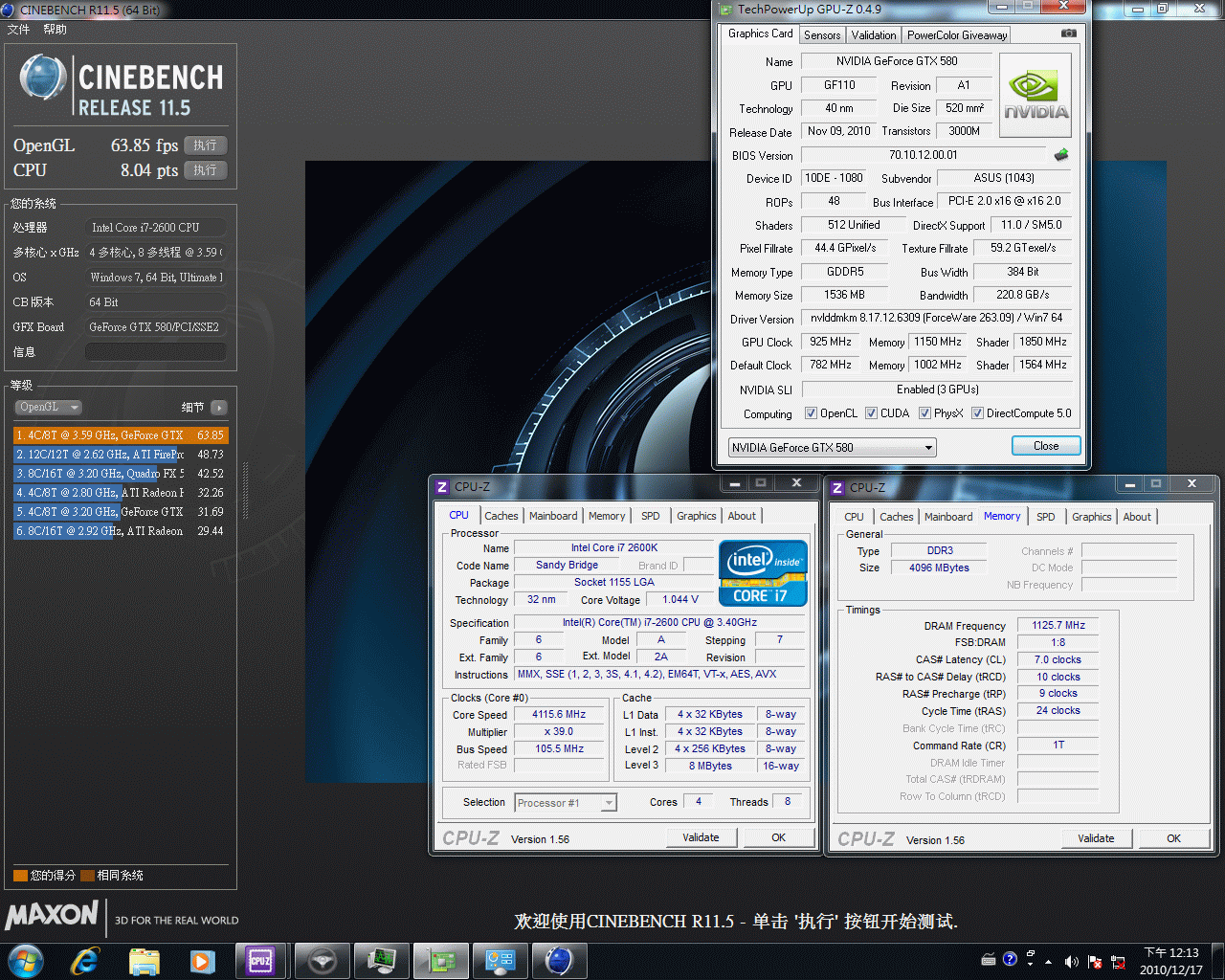
Task: Run the CPU test with 执行 button
Action: click(206, 170)
